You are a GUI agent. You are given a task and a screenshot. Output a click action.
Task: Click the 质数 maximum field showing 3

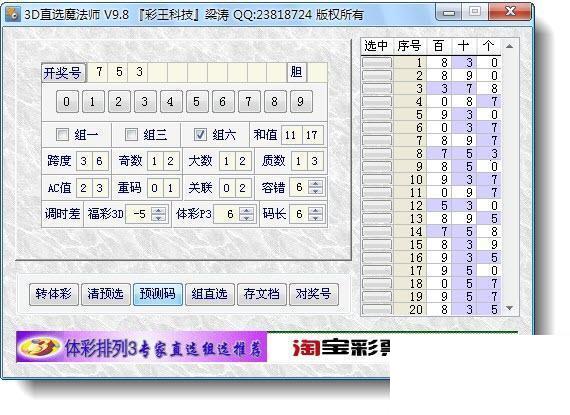click(315, 161)
